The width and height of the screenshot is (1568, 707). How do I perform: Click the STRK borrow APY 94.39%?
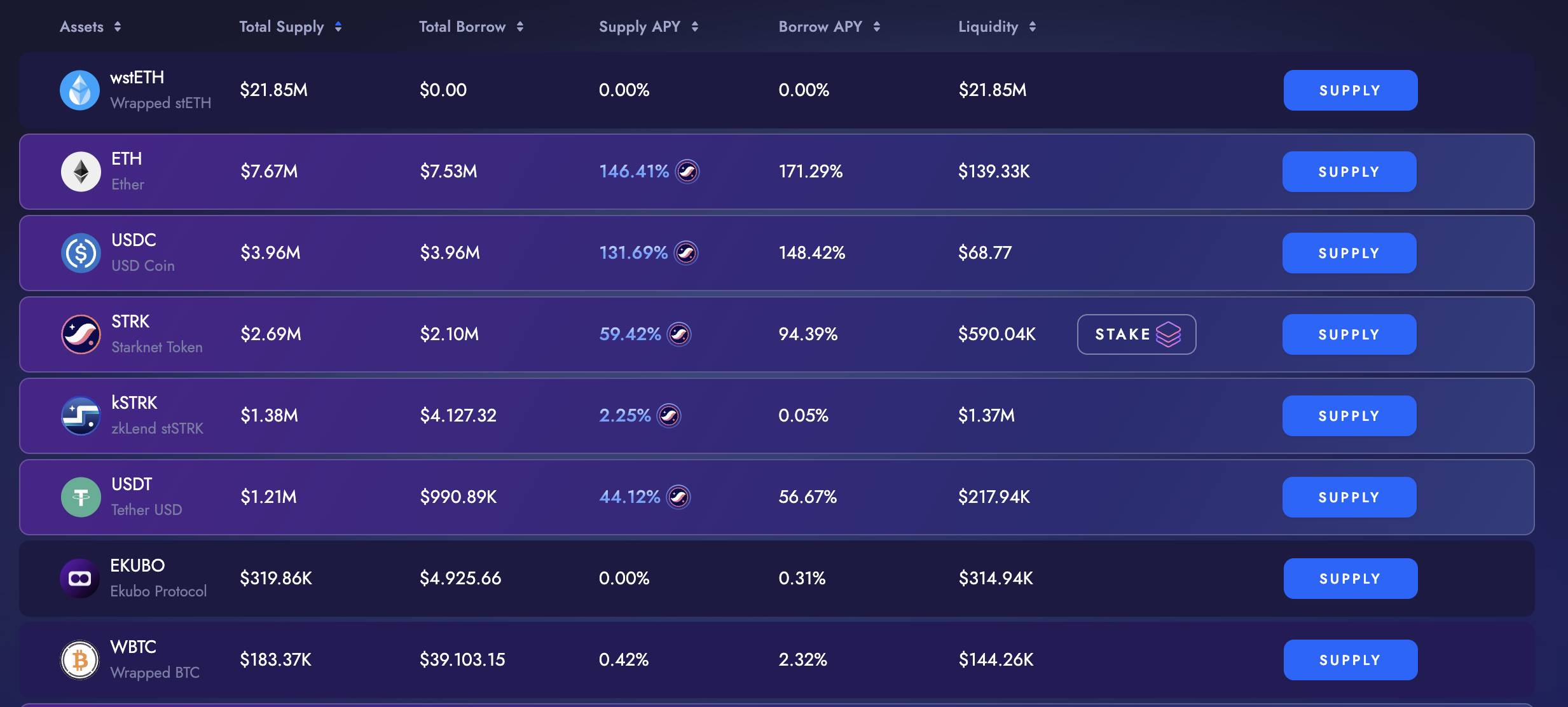(x=808, y=334)
